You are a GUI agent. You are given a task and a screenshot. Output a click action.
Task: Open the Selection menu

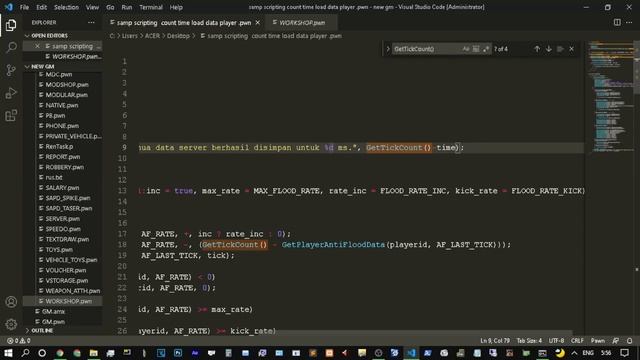66,7
